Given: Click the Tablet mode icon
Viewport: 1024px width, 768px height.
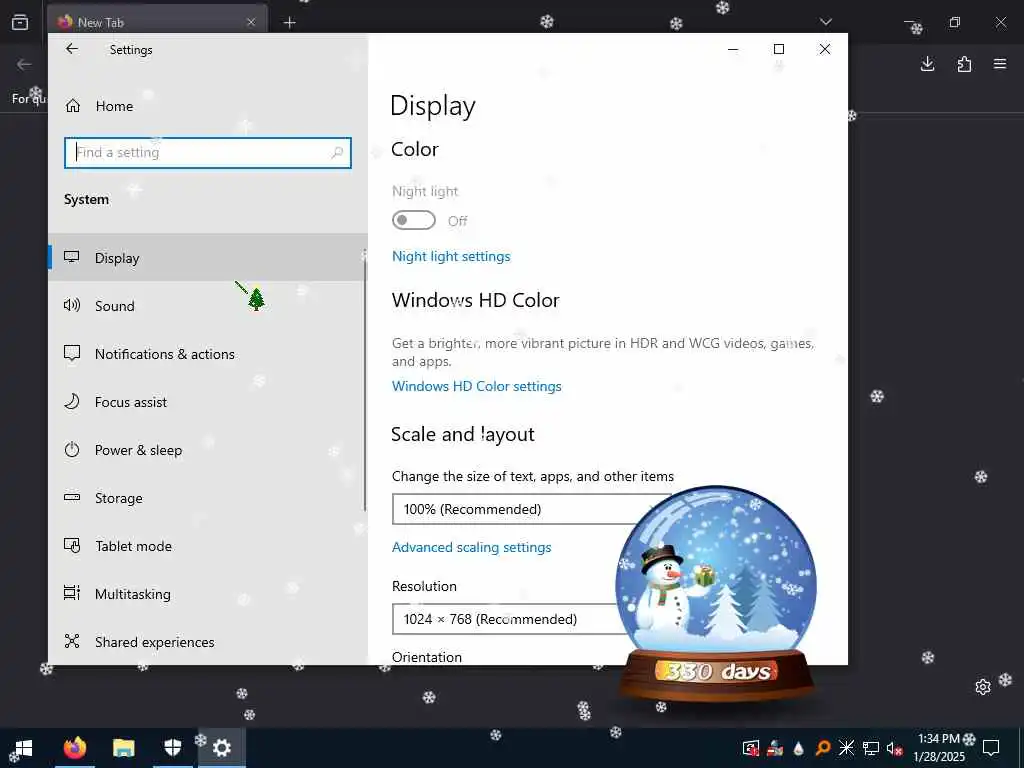Looking at the screenshot, I should tap(72, 545).
